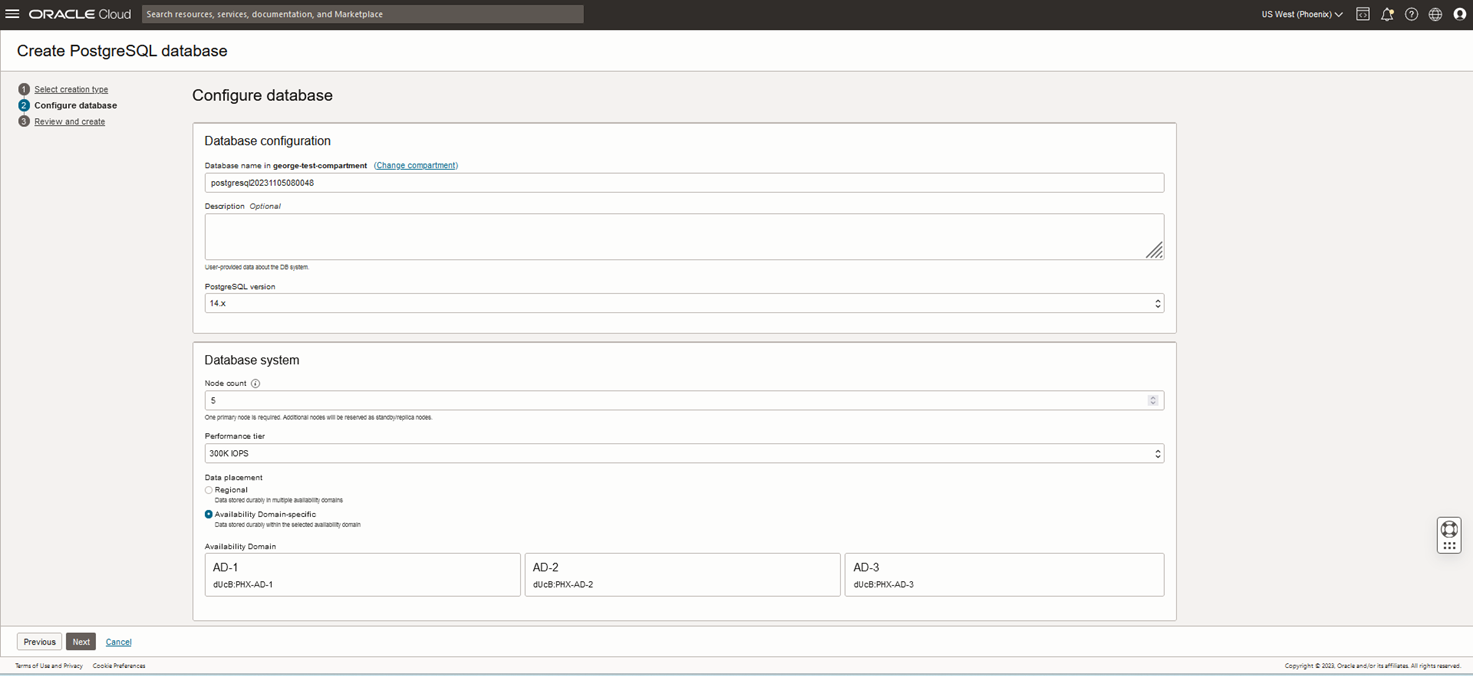Open the help question mark icon
The height and width of the screenshot is (676, 1473).
click(x=1411, y=14)
